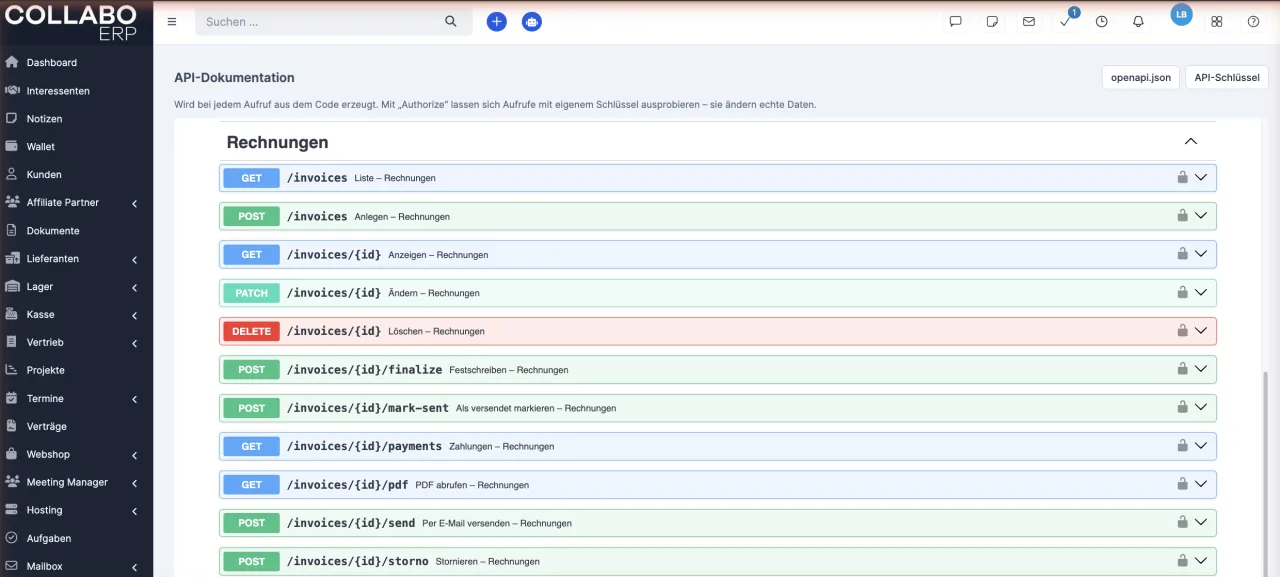
Task: Open the chat bubble icon in header
Action: [x=956, y=21]
